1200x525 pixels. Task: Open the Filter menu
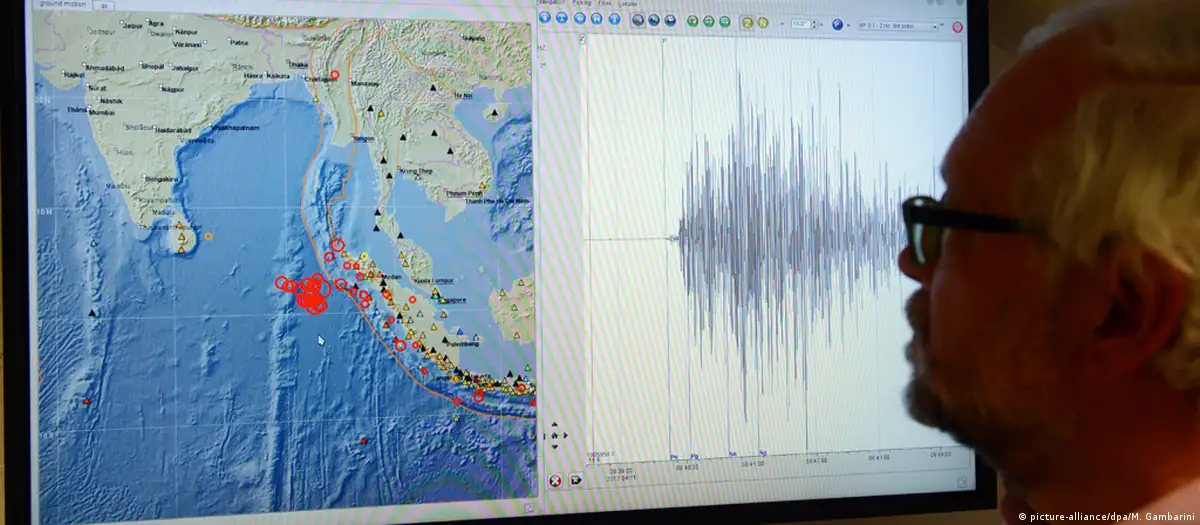pos(604,3)
